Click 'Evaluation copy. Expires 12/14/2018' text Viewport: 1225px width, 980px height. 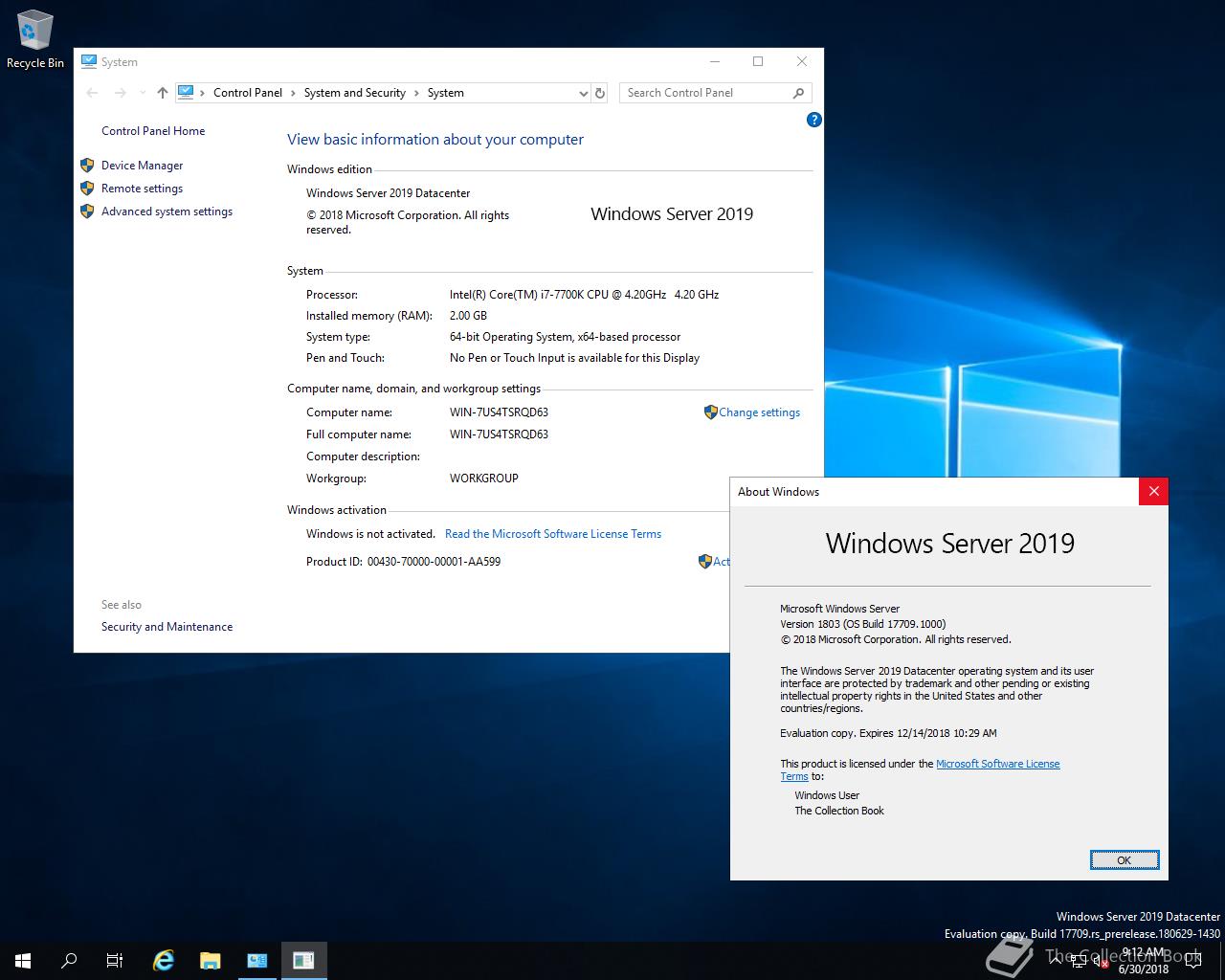[x=888, y=733]
